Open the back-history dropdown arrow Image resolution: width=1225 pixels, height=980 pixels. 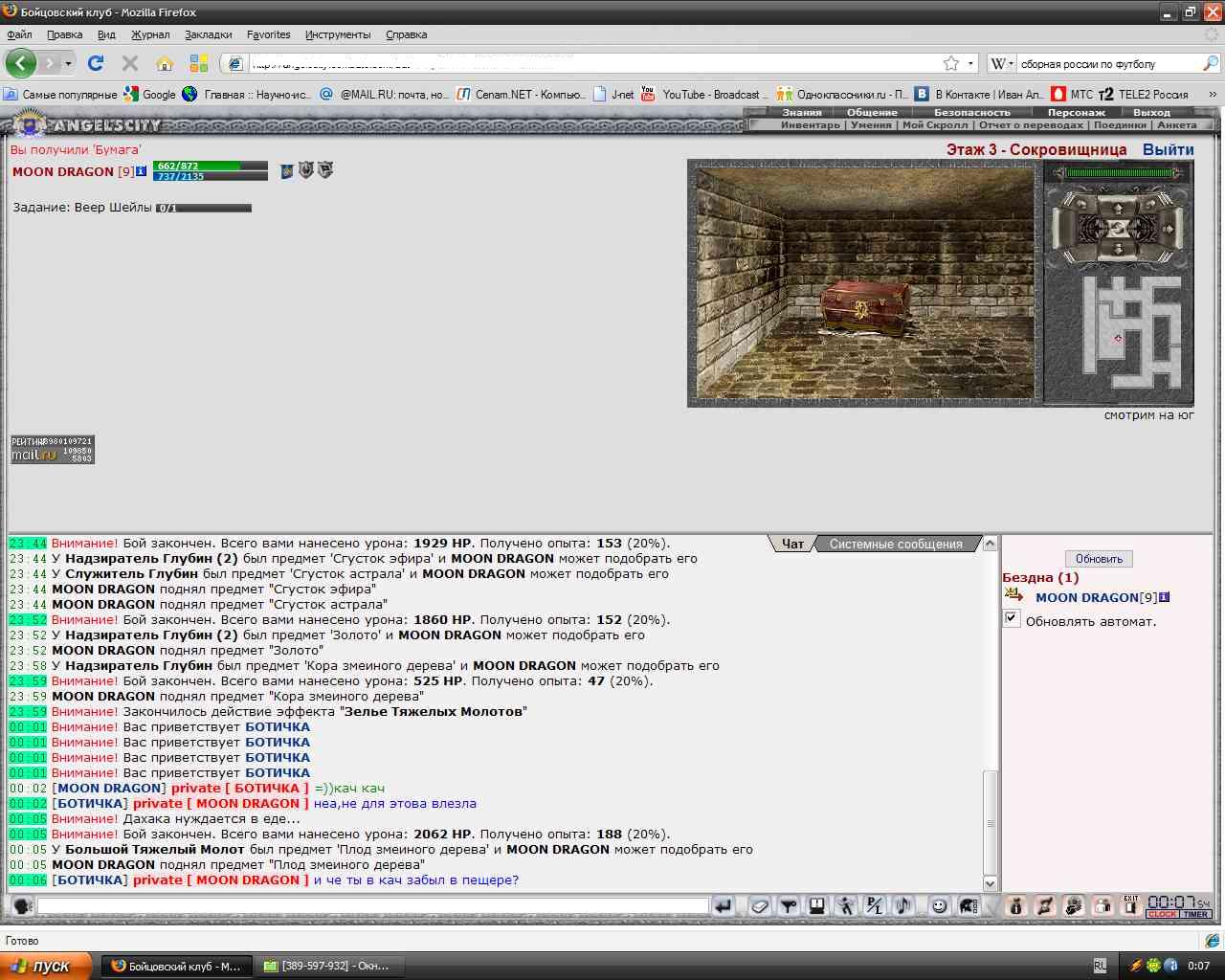click(68, 64)
